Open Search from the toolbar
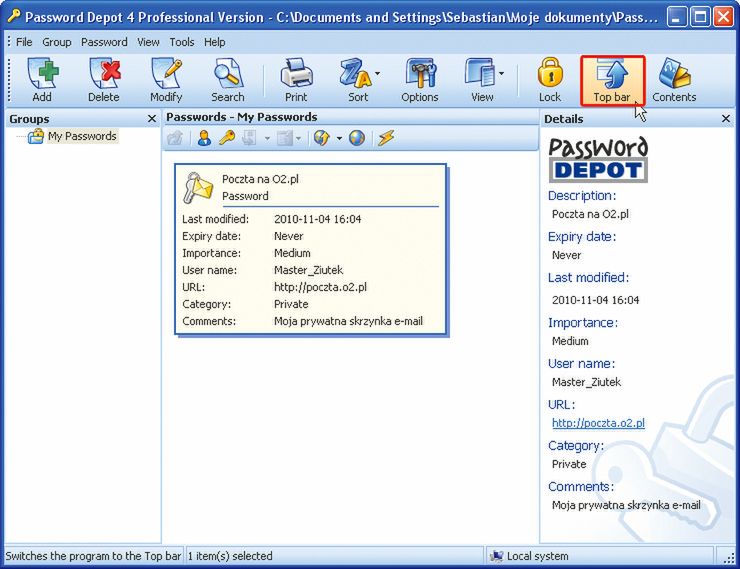 pyautogui.click(x=228, y=80)
